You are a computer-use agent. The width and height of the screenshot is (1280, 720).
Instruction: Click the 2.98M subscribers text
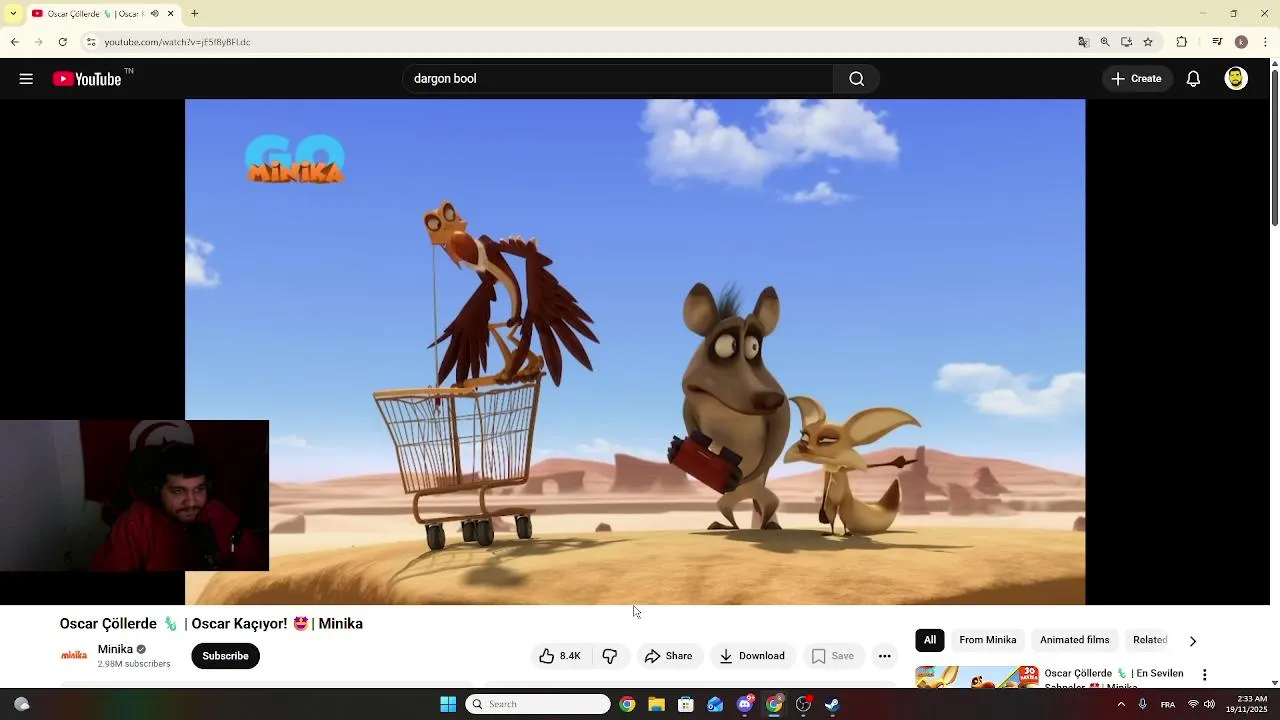[134, 664]
